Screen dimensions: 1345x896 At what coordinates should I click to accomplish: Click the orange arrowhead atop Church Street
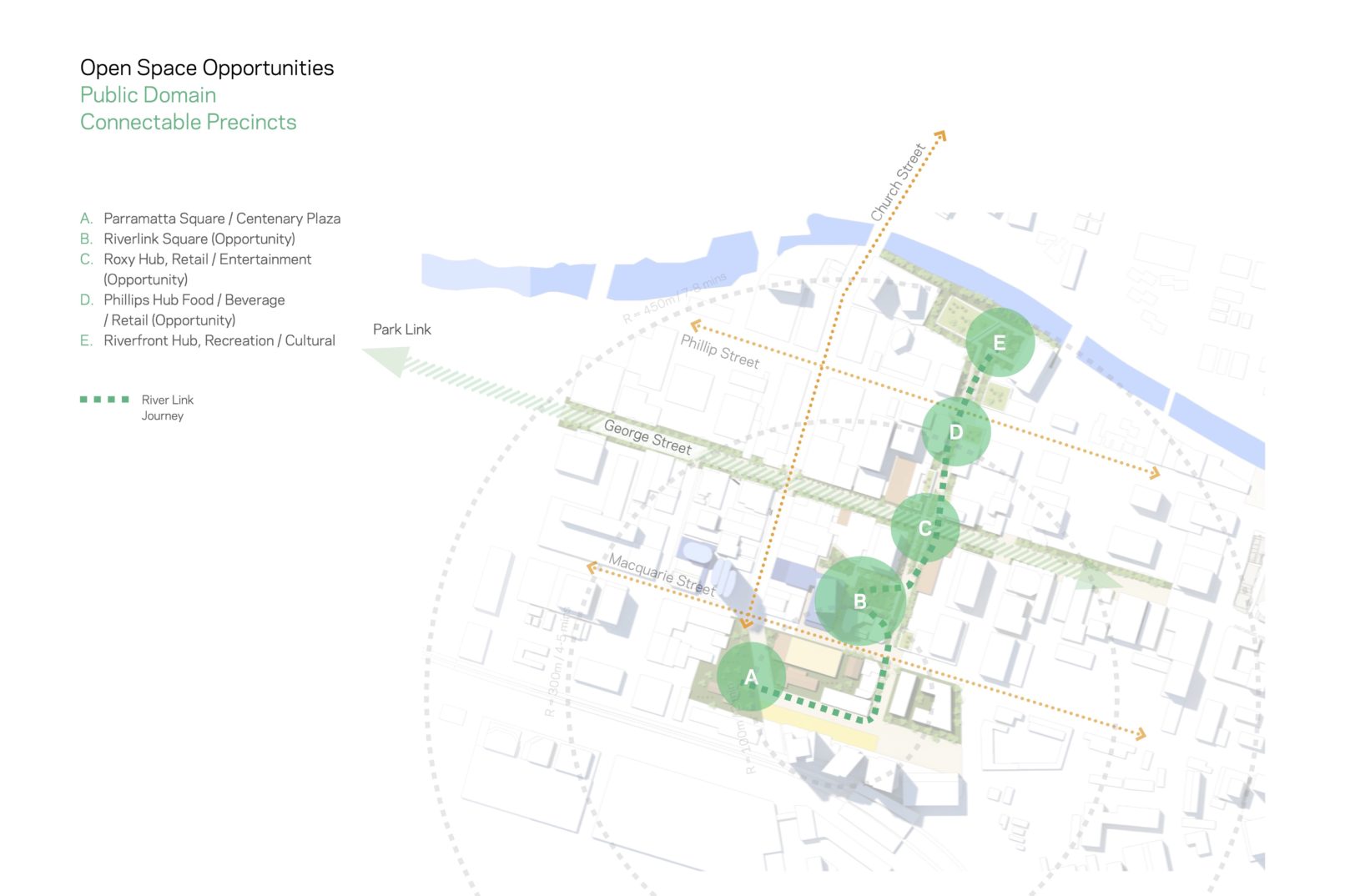point(939,135)
